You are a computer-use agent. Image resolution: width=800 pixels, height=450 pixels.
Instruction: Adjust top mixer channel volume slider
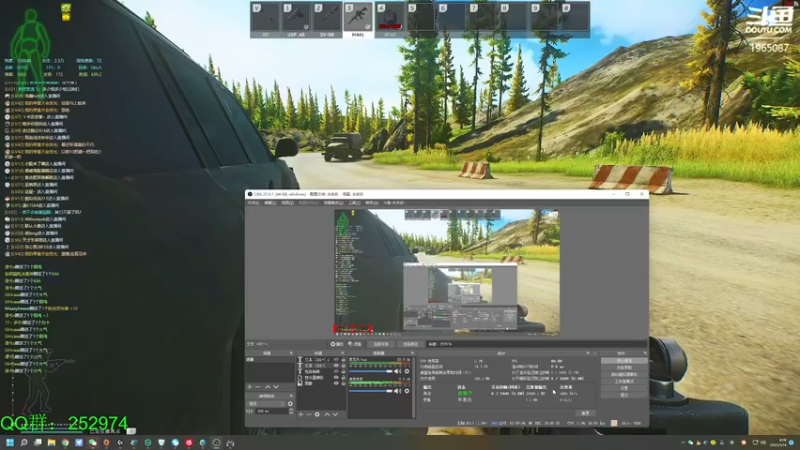point(371,371)
